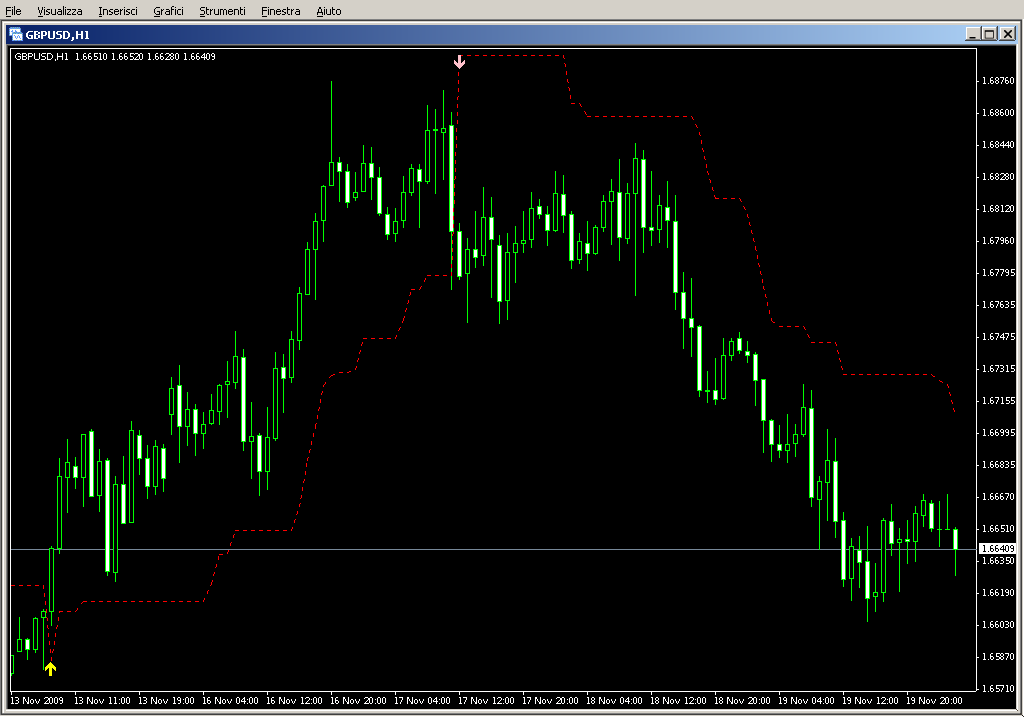Click price scale value 1.66835
This screenshot has height=717, width=1024.
click(999, 464)
